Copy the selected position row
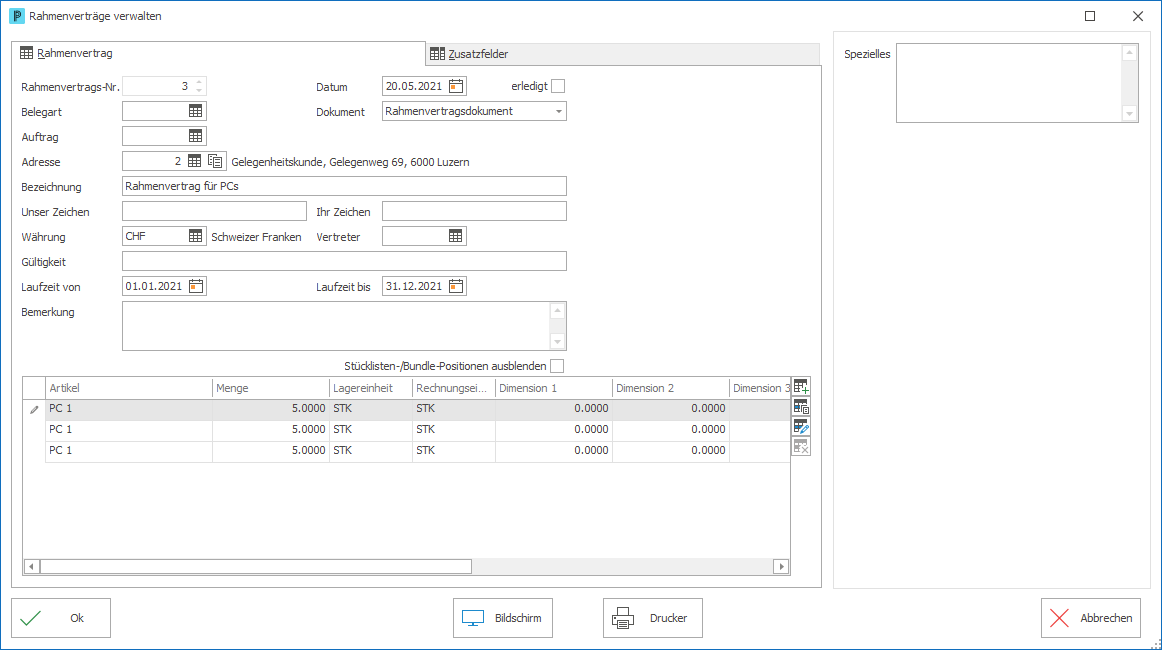 pyautogui.click(x=801, y=406)
